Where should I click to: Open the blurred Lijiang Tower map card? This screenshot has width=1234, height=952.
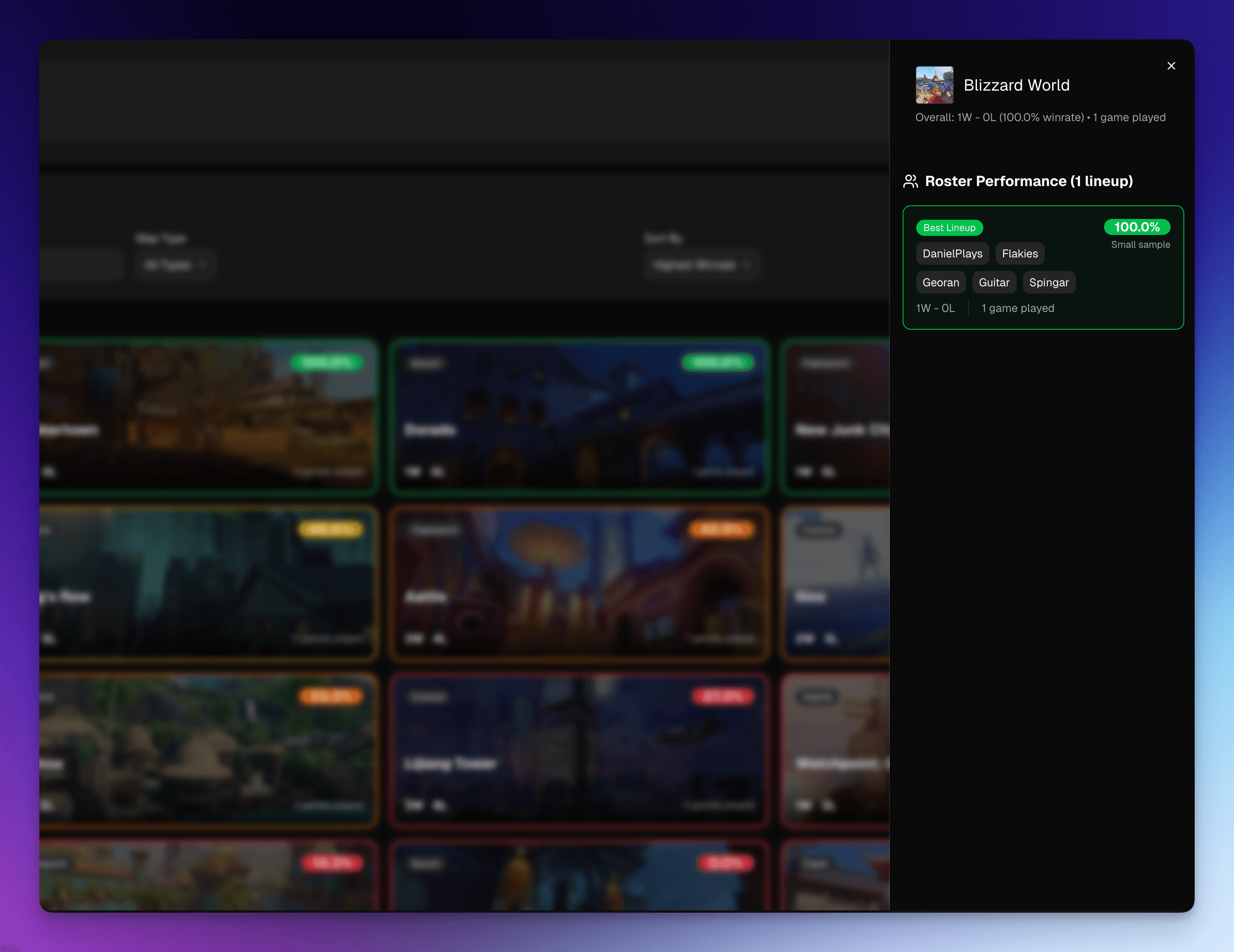pos(579,750)
